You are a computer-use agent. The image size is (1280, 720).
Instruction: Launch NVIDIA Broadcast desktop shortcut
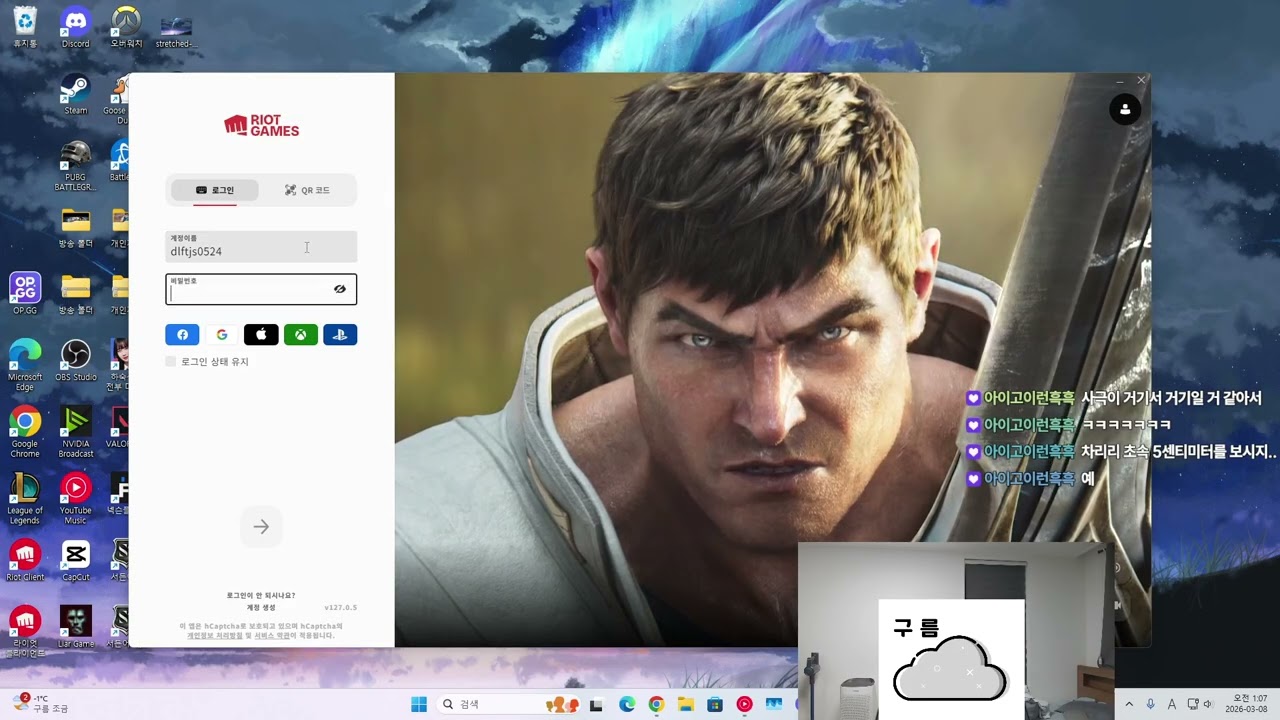tap(75, 432)
